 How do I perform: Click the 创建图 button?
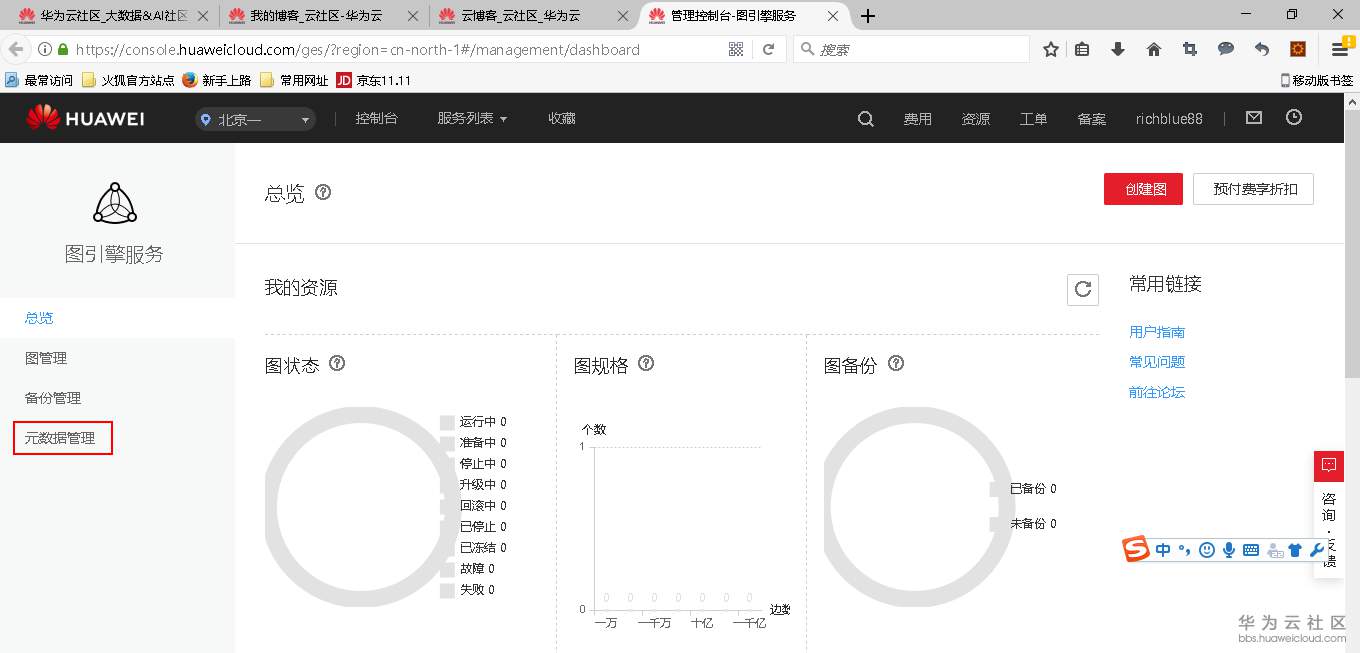[1143, 188]
